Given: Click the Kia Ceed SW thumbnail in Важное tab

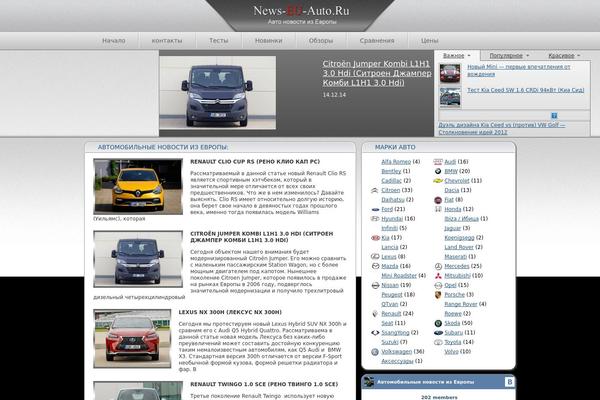Looking at the screenshot, I should point(450,97).
